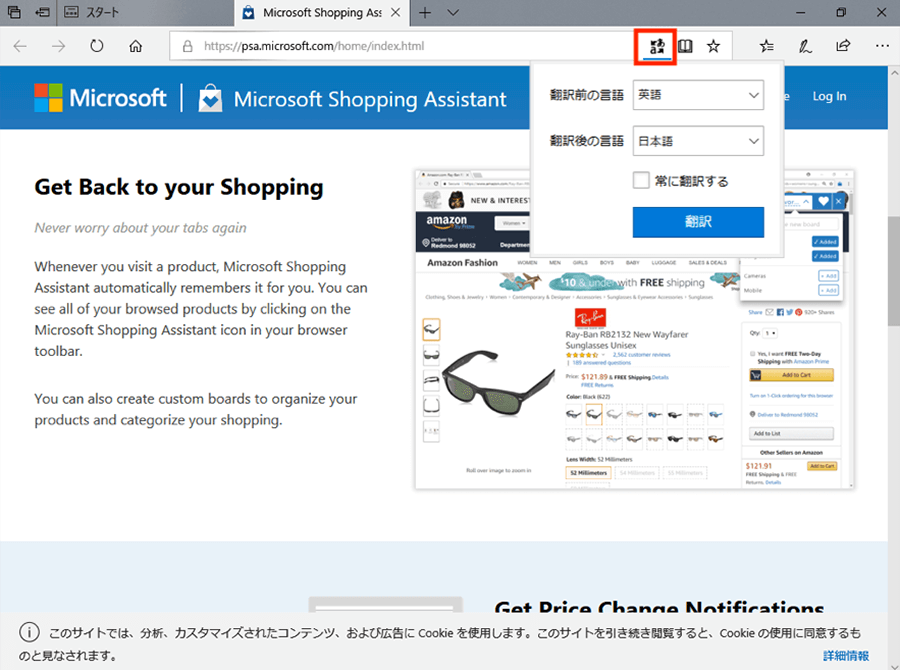Open the 翻訳後の言語 dropdown showing 日本語
The height and width of the screenshot is (670, 900).
point(698,141)
